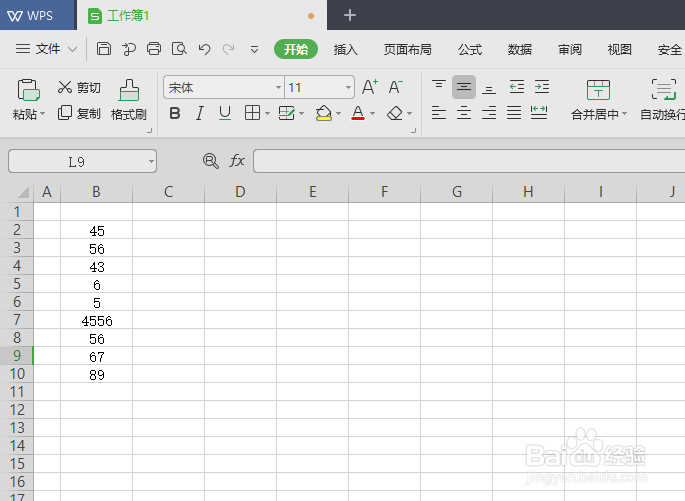Switch to the 数据 tab
Viewport: 685px width, 501px height.
click(x=519, y=49)
